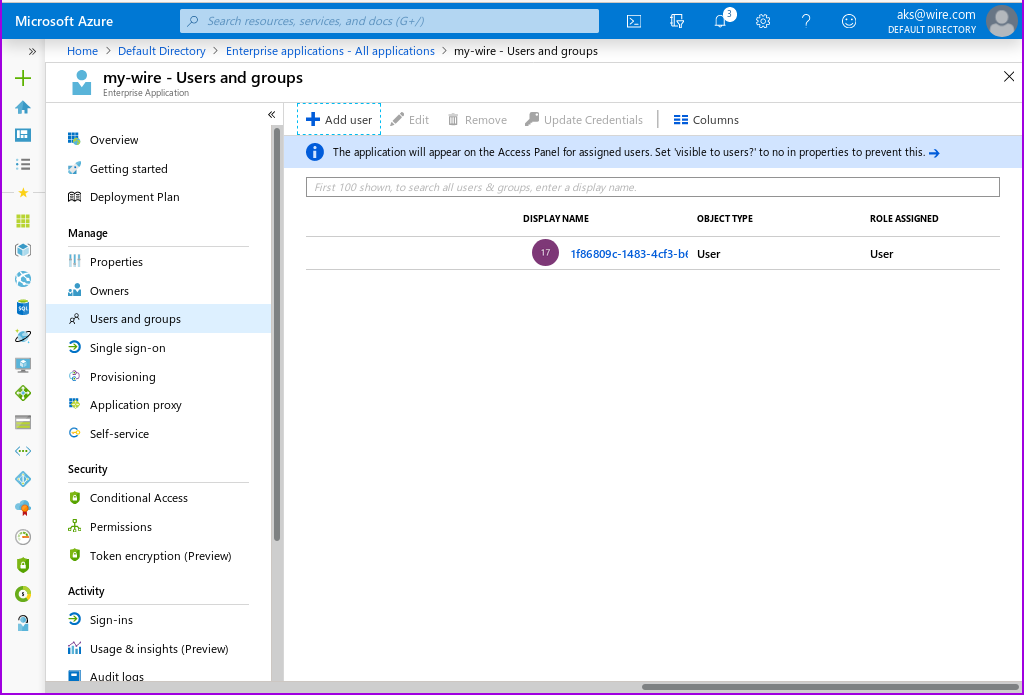Open the cloud with ribbon sidebar icon
The image size is (1024, 695).
23,508
